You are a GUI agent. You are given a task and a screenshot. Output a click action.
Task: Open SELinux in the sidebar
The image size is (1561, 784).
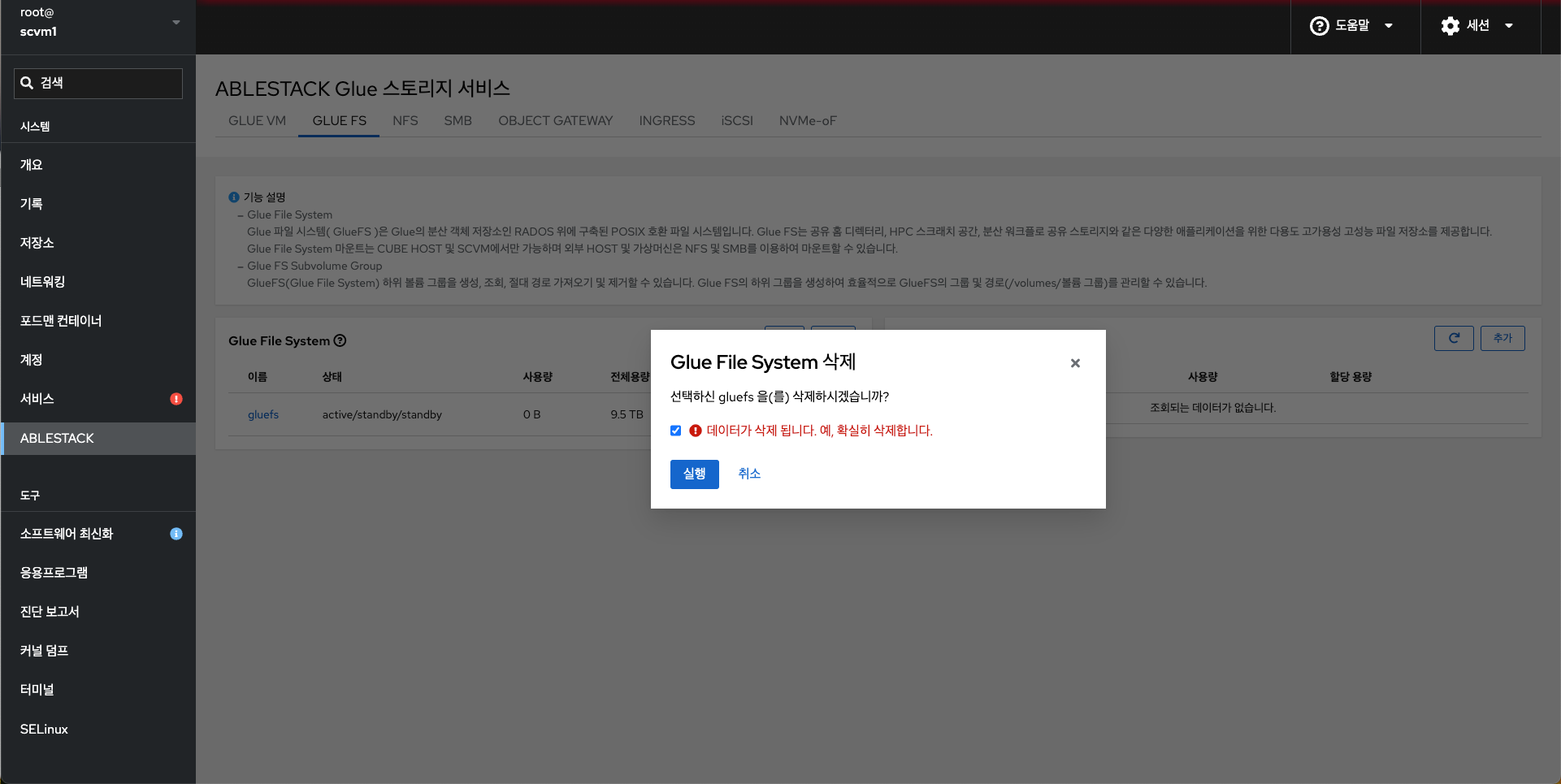(x=98, y=730)
